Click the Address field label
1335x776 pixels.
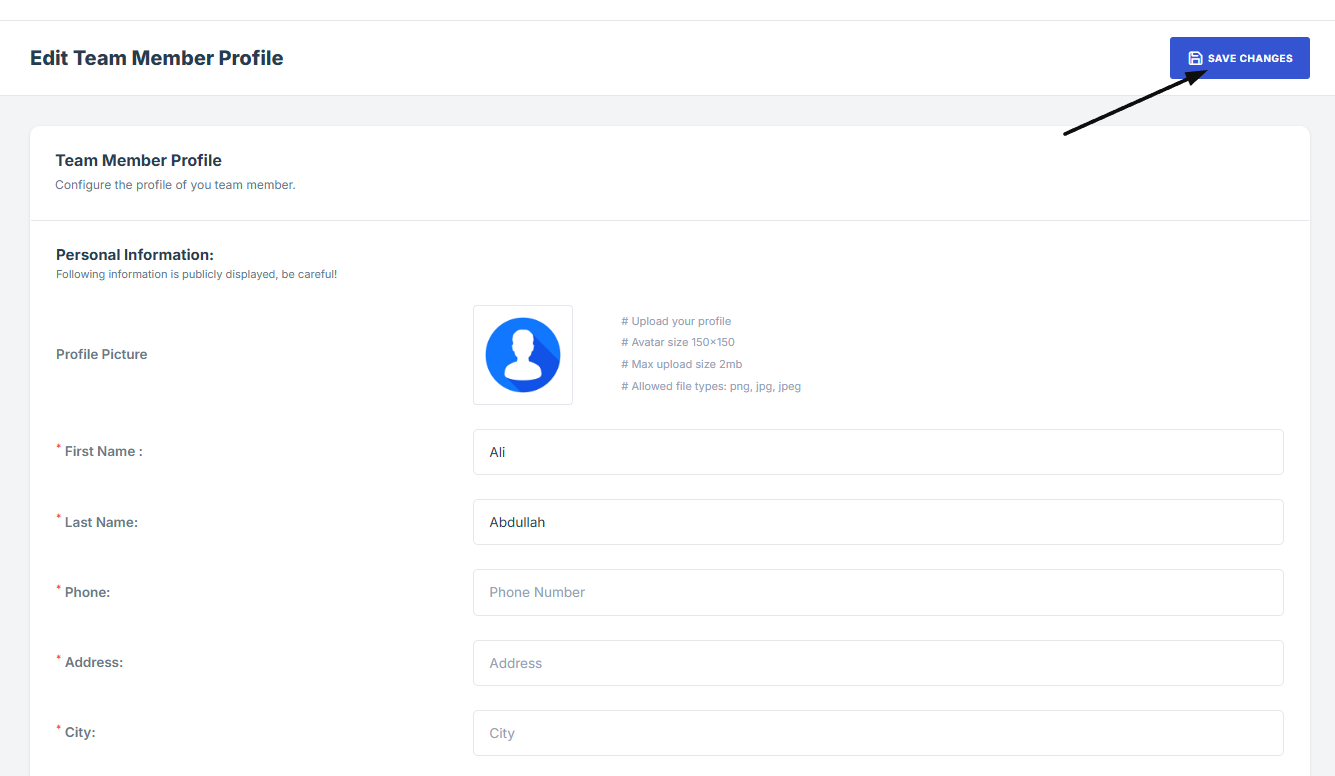[93, 662]
